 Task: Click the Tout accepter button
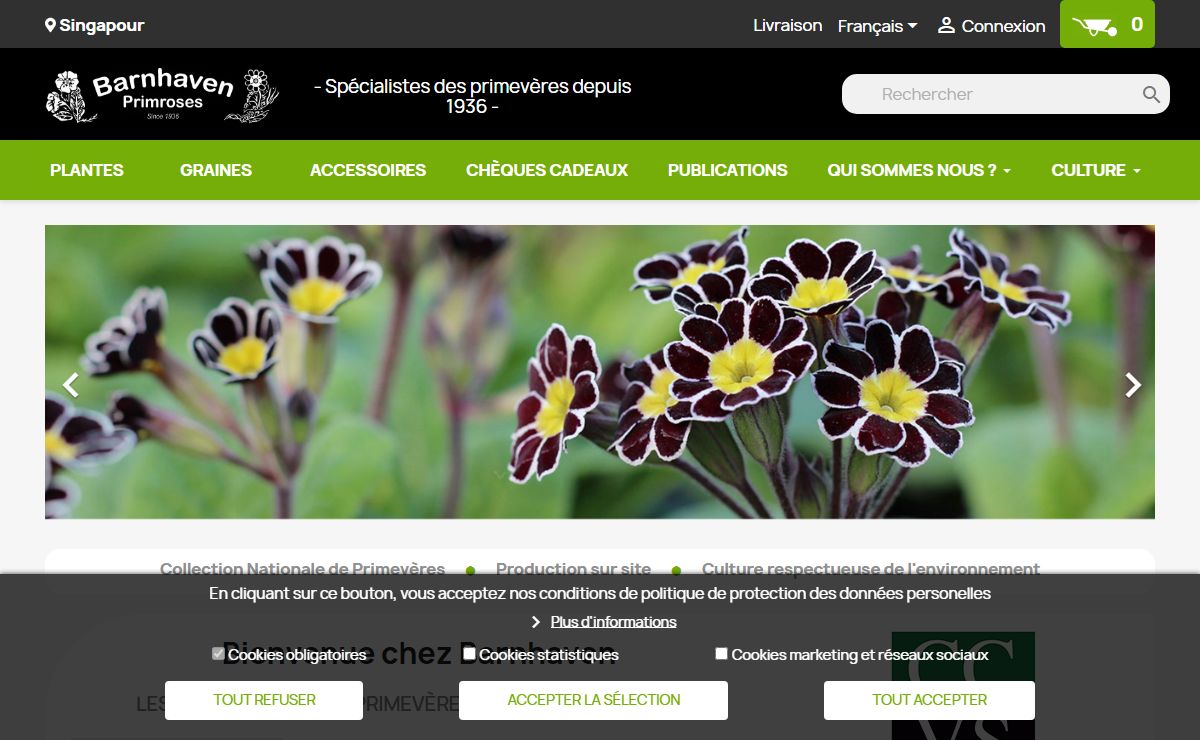[930, 700]
